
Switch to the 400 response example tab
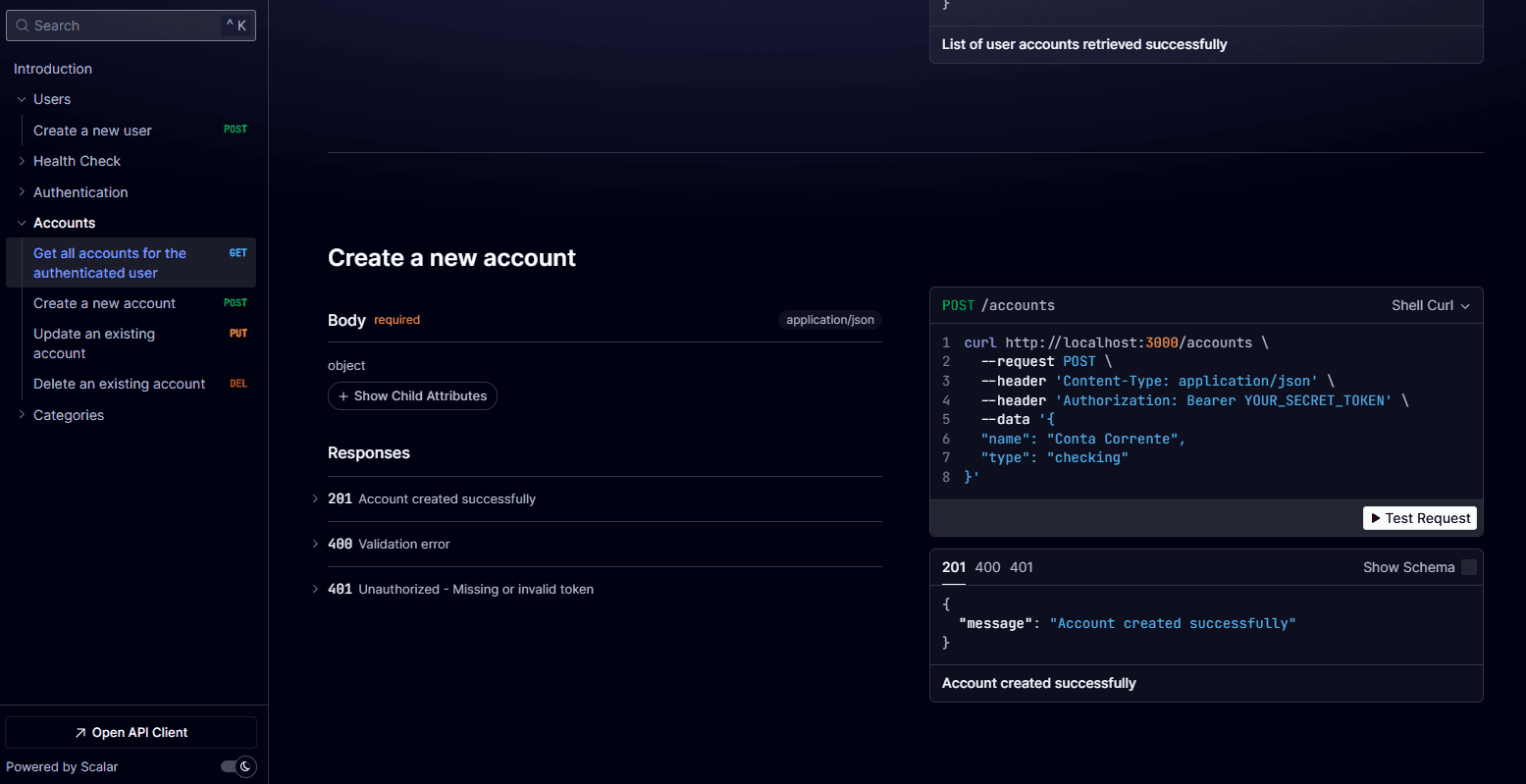click(x=987, y=567)
